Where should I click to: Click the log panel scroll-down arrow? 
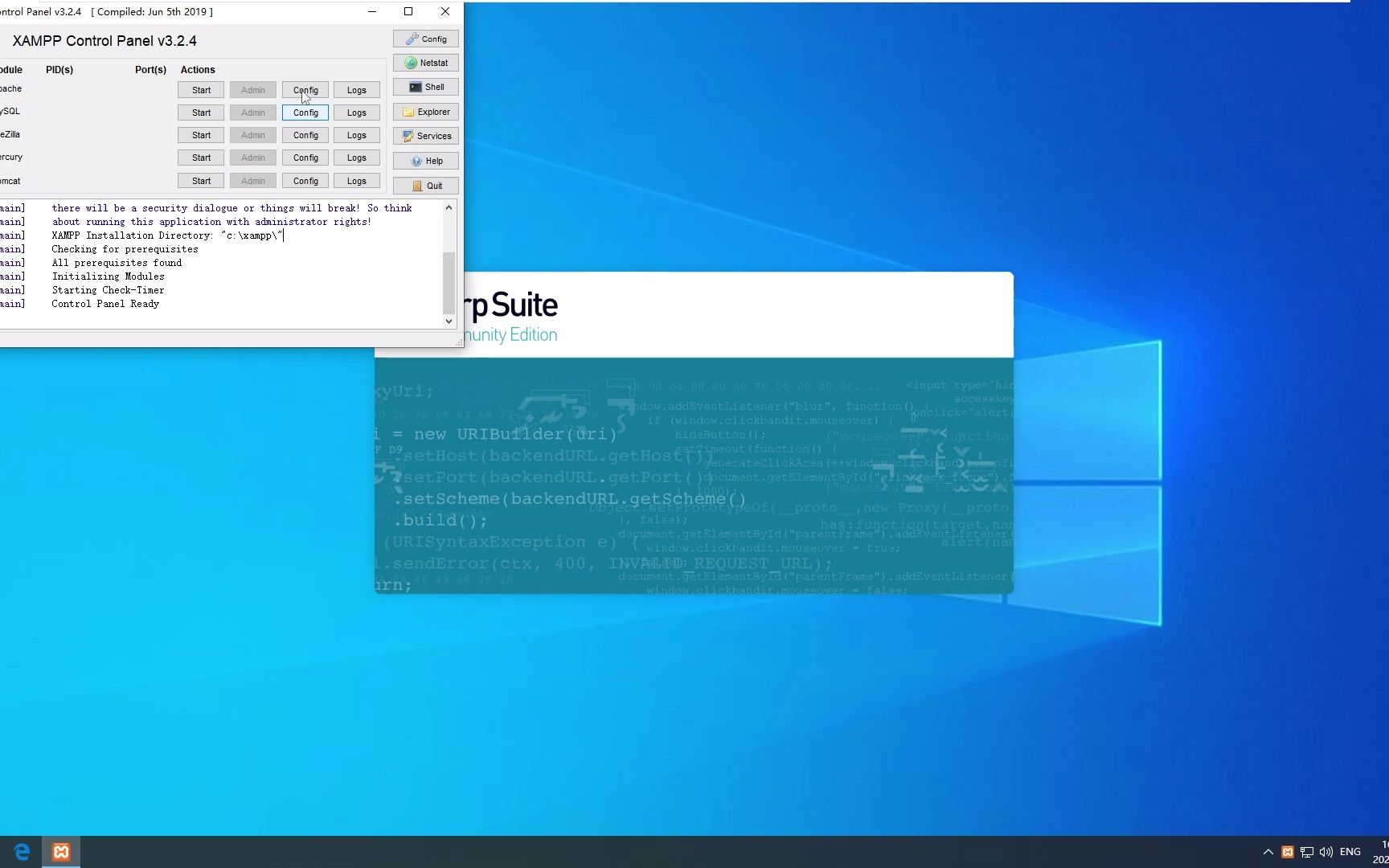pyautogui.click(x=449, y=321)
